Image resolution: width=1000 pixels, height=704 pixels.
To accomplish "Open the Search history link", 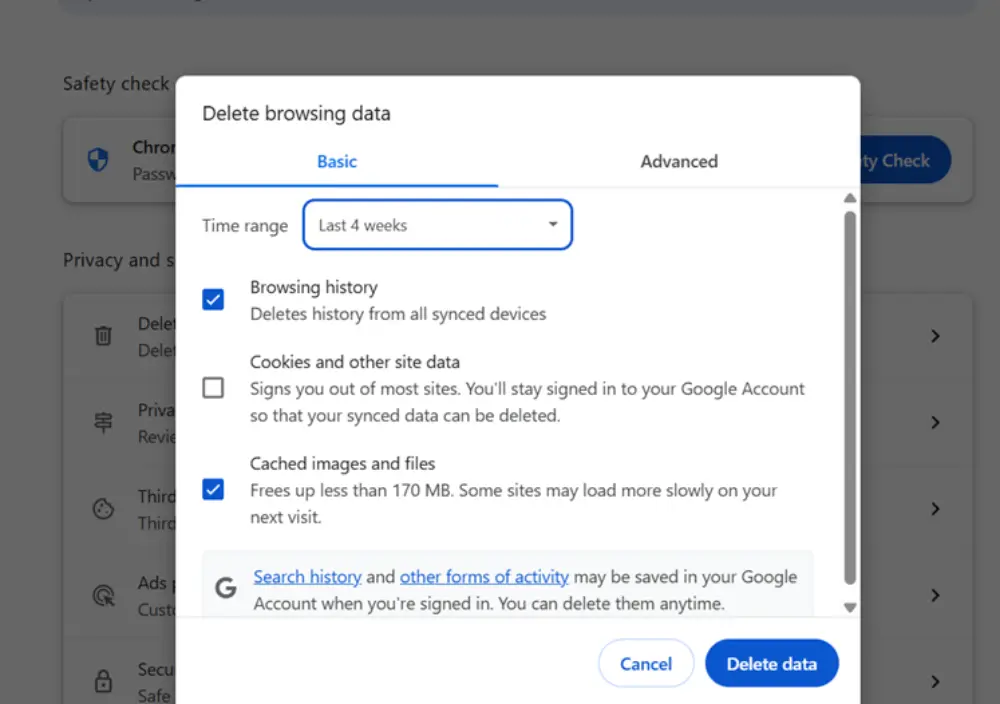I will pos(307,577).
